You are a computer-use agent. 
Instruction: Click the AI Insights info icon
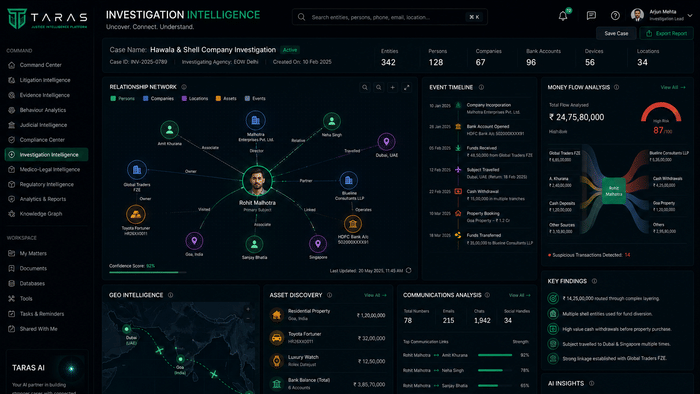[592, 383]
